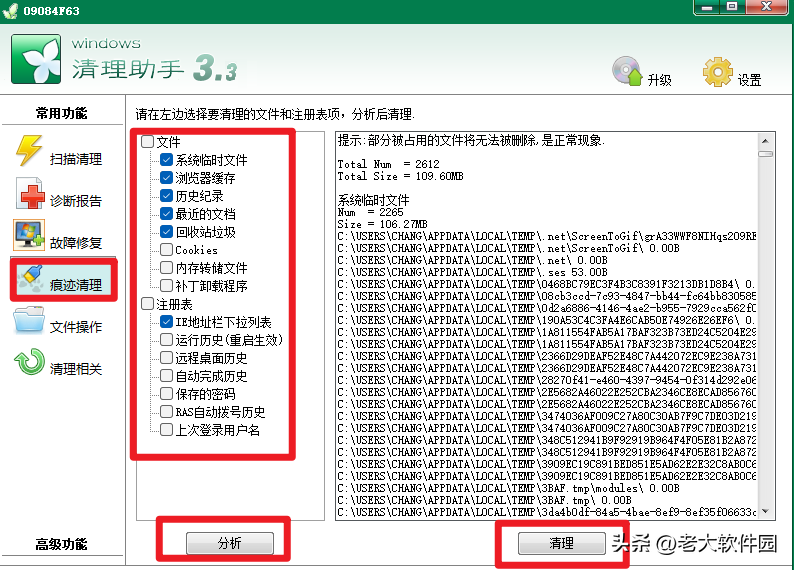Screen dimensions: 794x570
Task: Click the results scrollbar thumb
Action: click(765, 154)
